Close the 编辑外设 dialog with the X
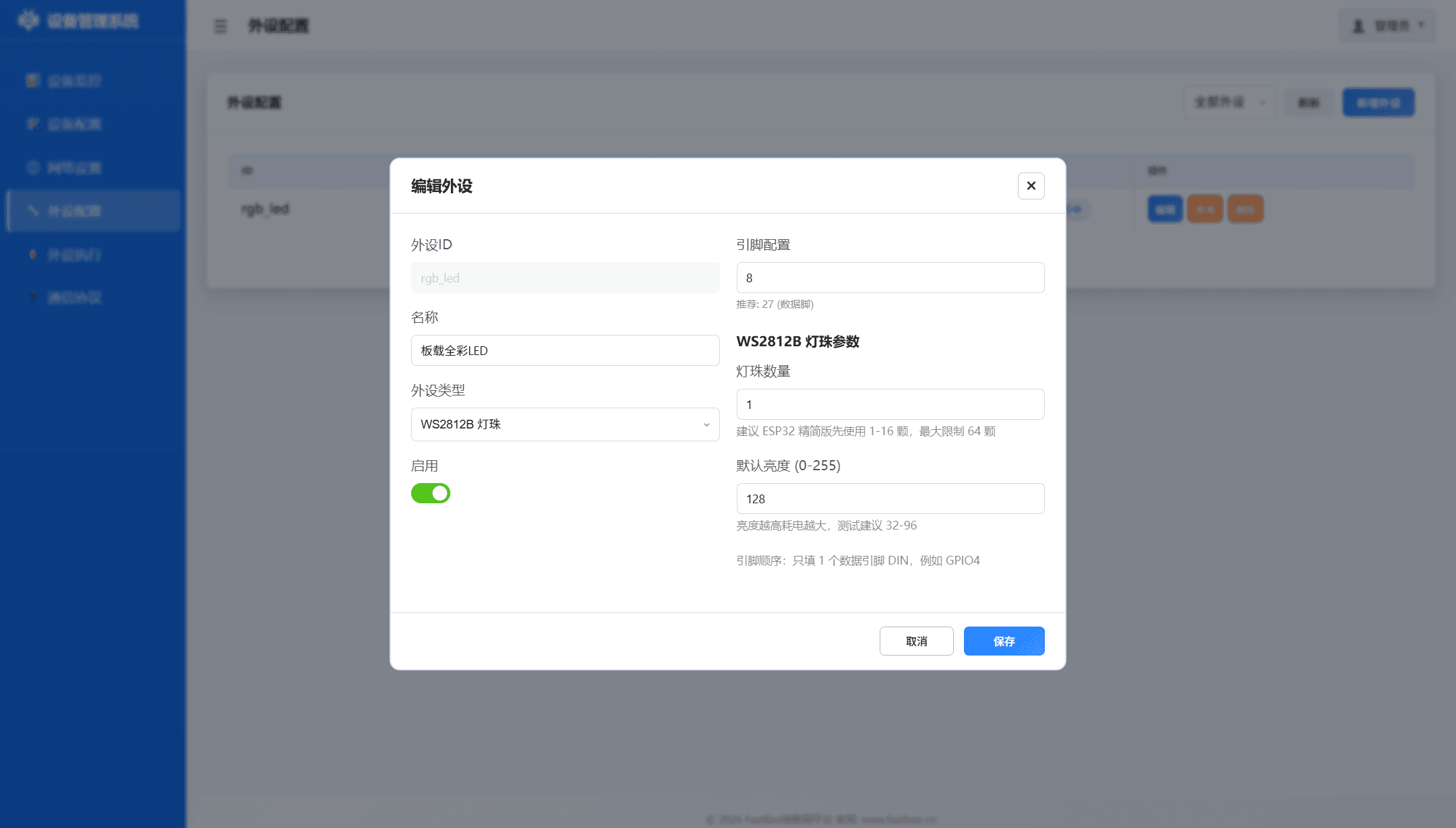 point(1031,186)
